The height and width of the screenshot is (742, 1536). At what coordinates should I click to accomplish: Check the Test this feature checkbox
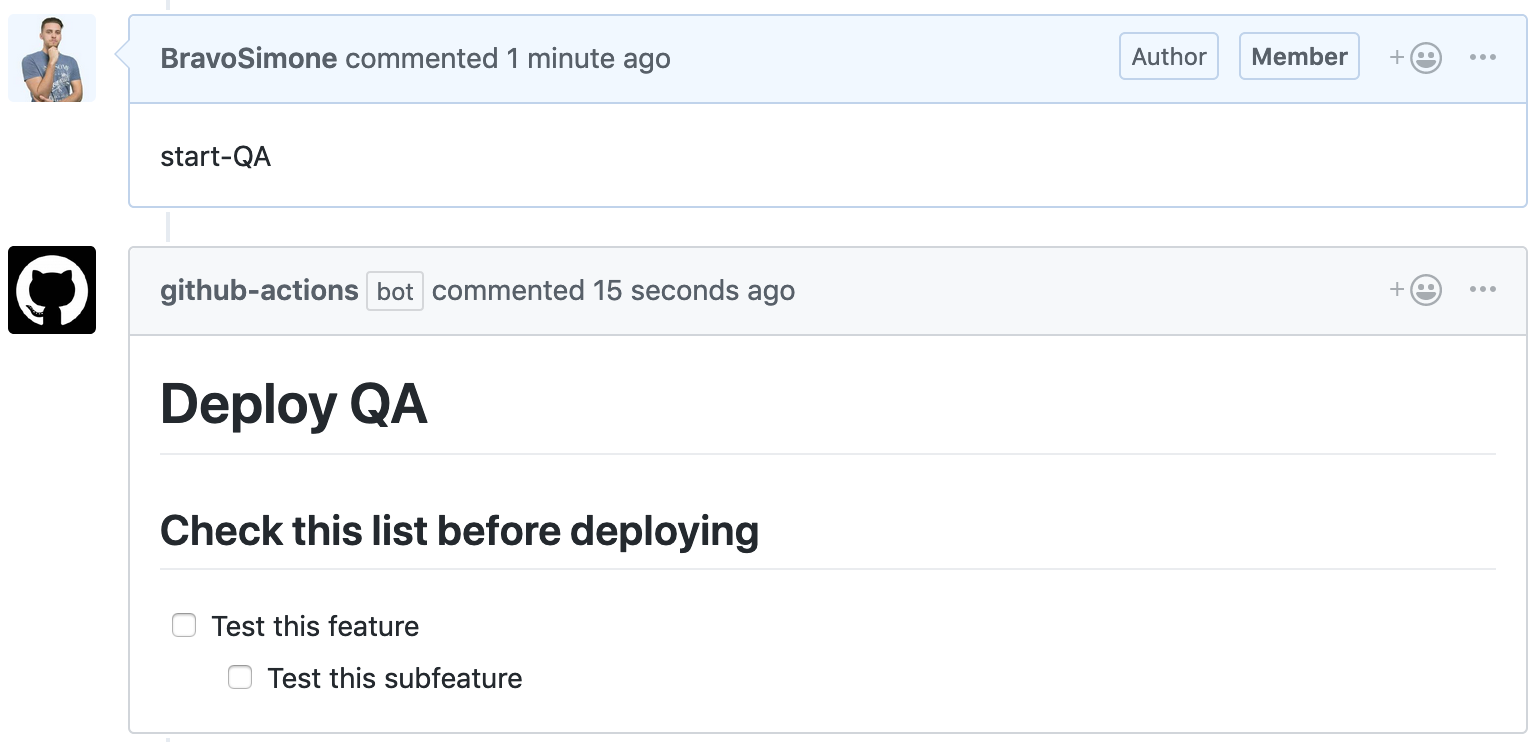click(x=184, y=624)
